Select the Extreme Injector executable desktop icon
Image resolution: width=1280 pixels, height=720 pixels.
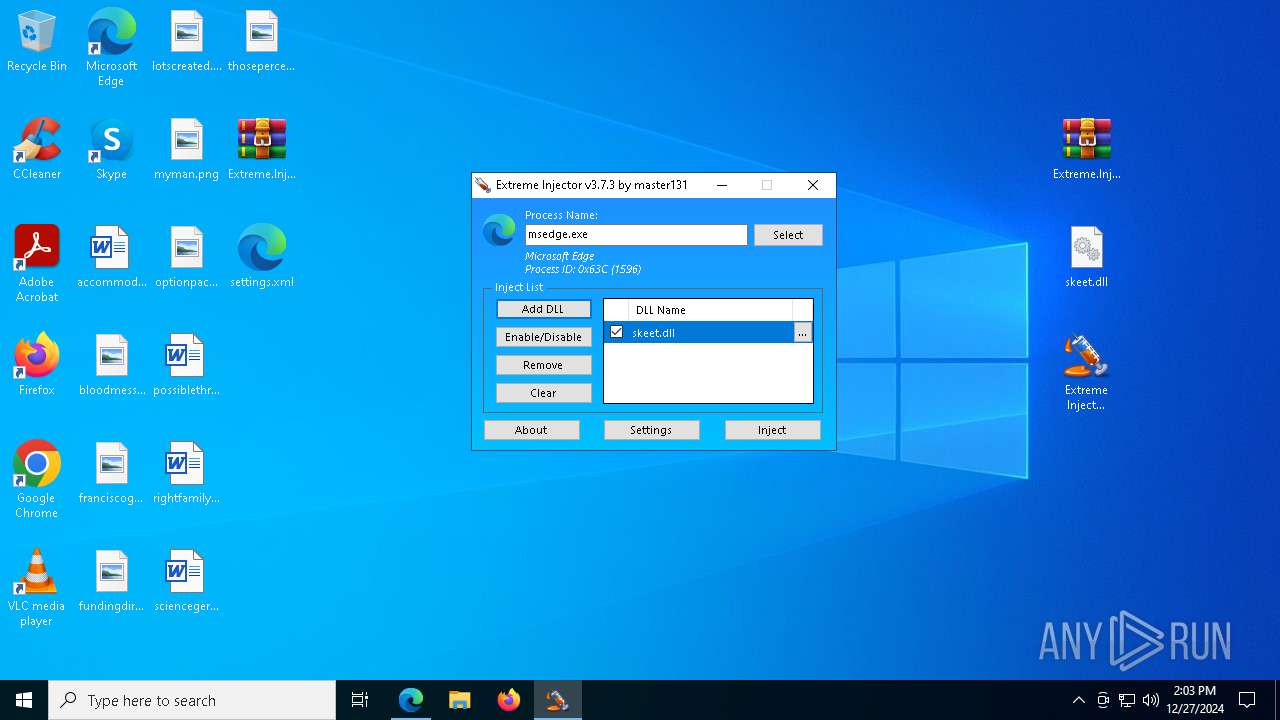click(1086, 372)
